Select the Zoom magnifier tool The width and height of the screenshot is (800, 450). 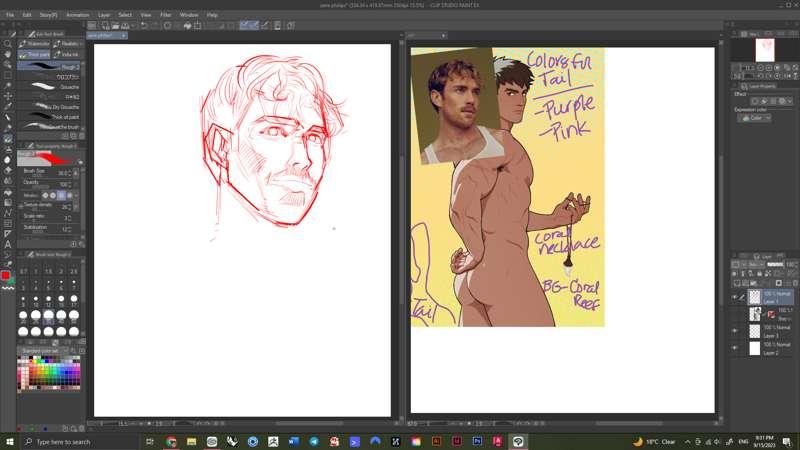pyautogui.click(x=8, y=44)
